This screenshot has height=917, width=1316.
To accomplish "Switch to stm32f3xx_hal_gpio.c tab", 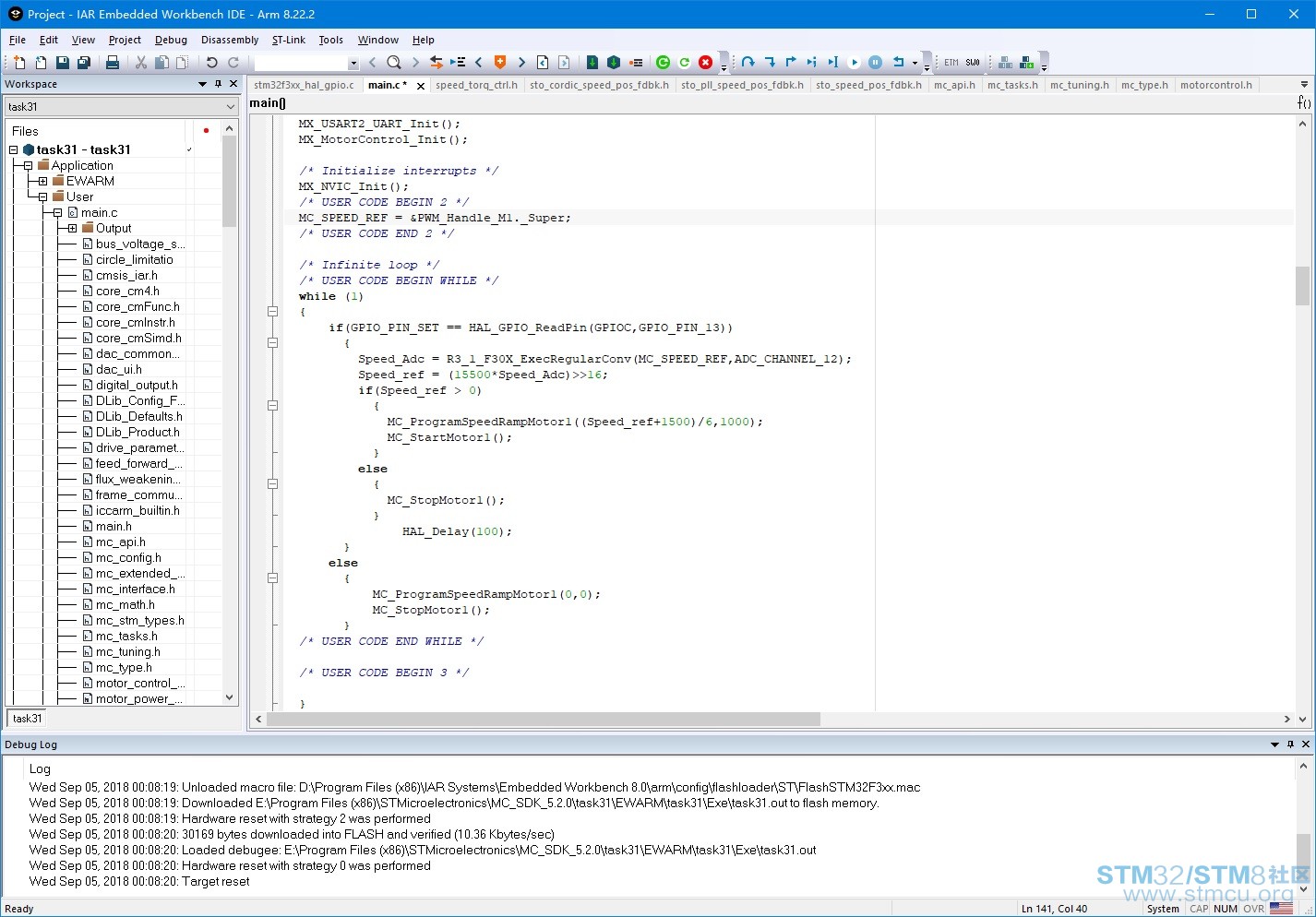I will click(x=304, y=85).
